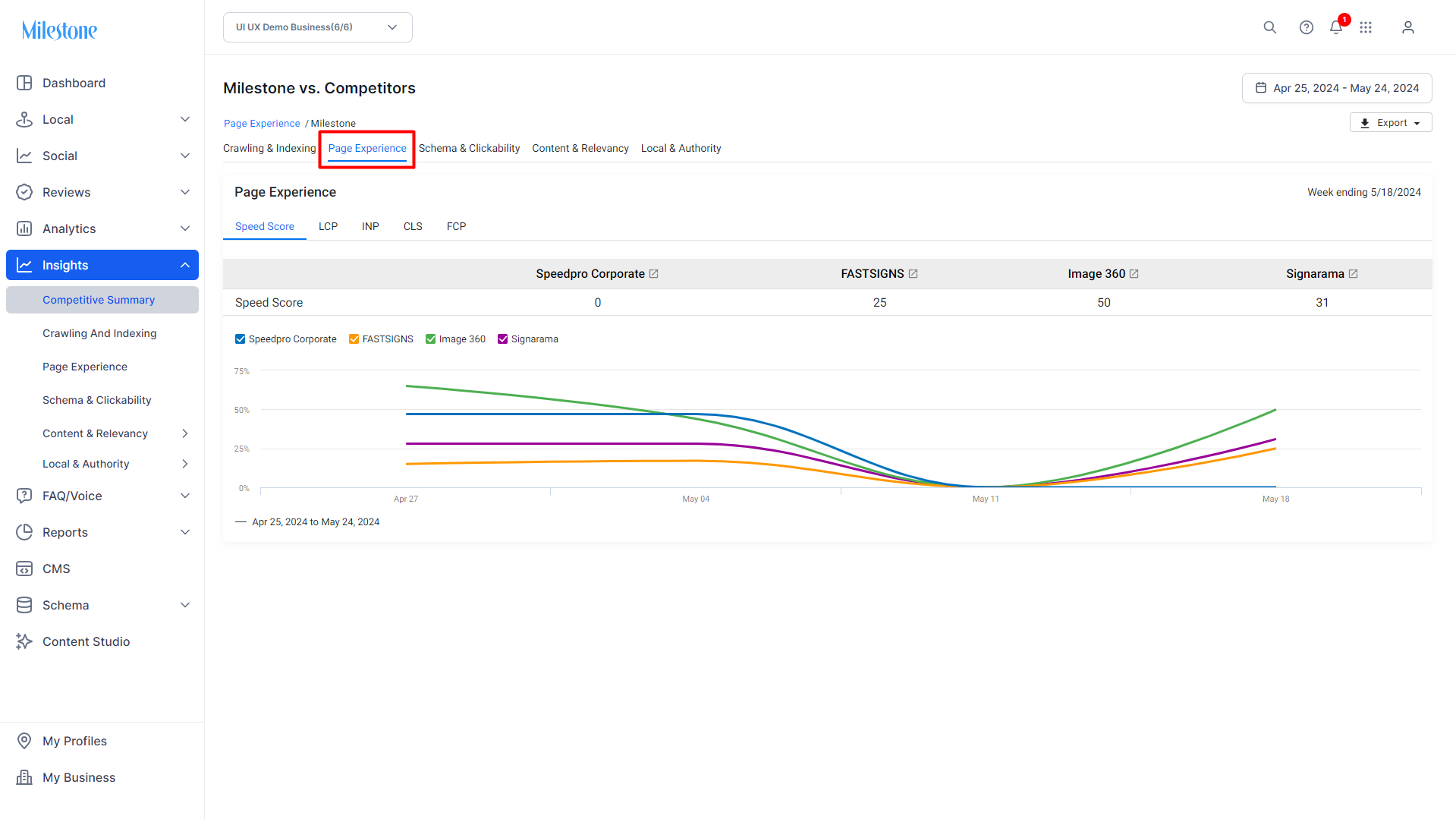Click the Social sidebar icon
Image resolution: width=1456 pixels, height=819 pixels.
[x=24, y=156]
